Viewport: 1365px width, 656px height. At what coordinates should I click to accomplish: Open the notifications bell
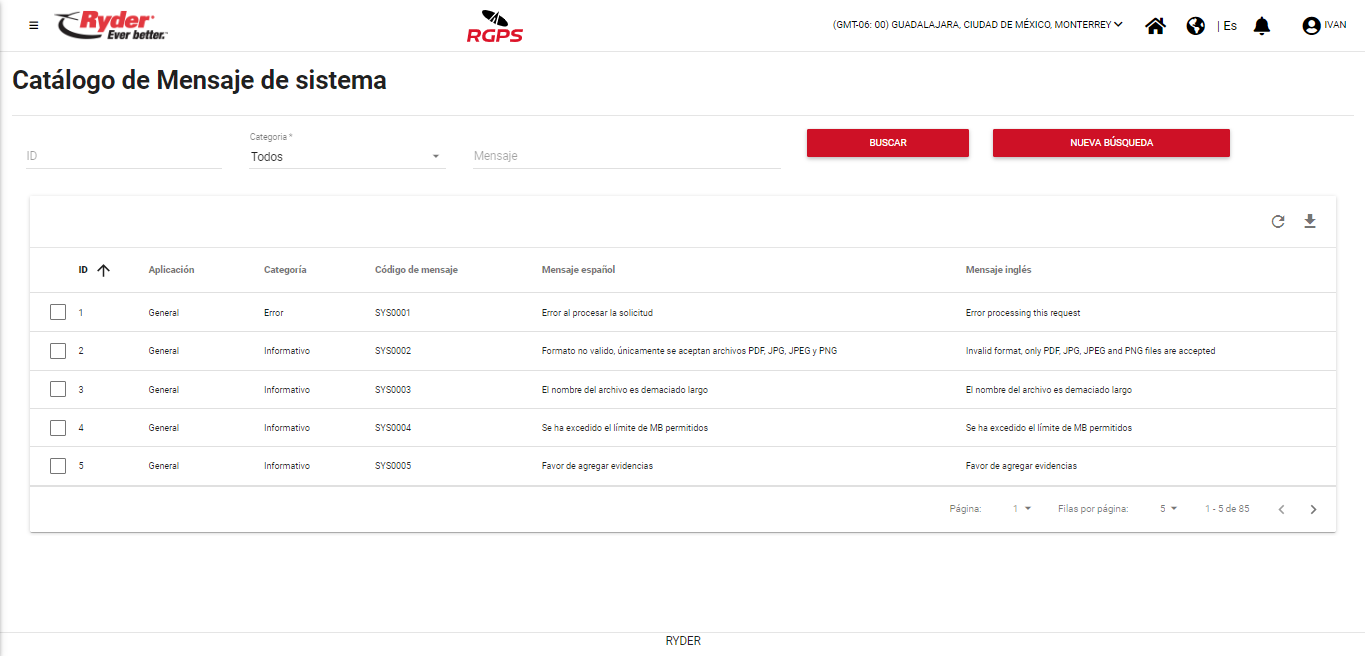(x=1262, y=26)
